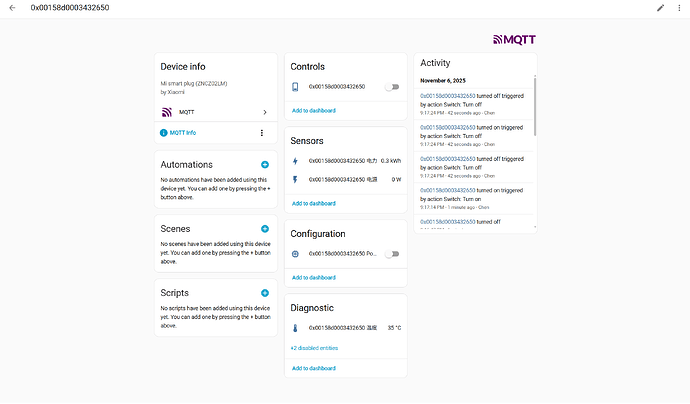Add a new automation with plus button
This screenshot has width=690, height=404.
click(264, 164)
